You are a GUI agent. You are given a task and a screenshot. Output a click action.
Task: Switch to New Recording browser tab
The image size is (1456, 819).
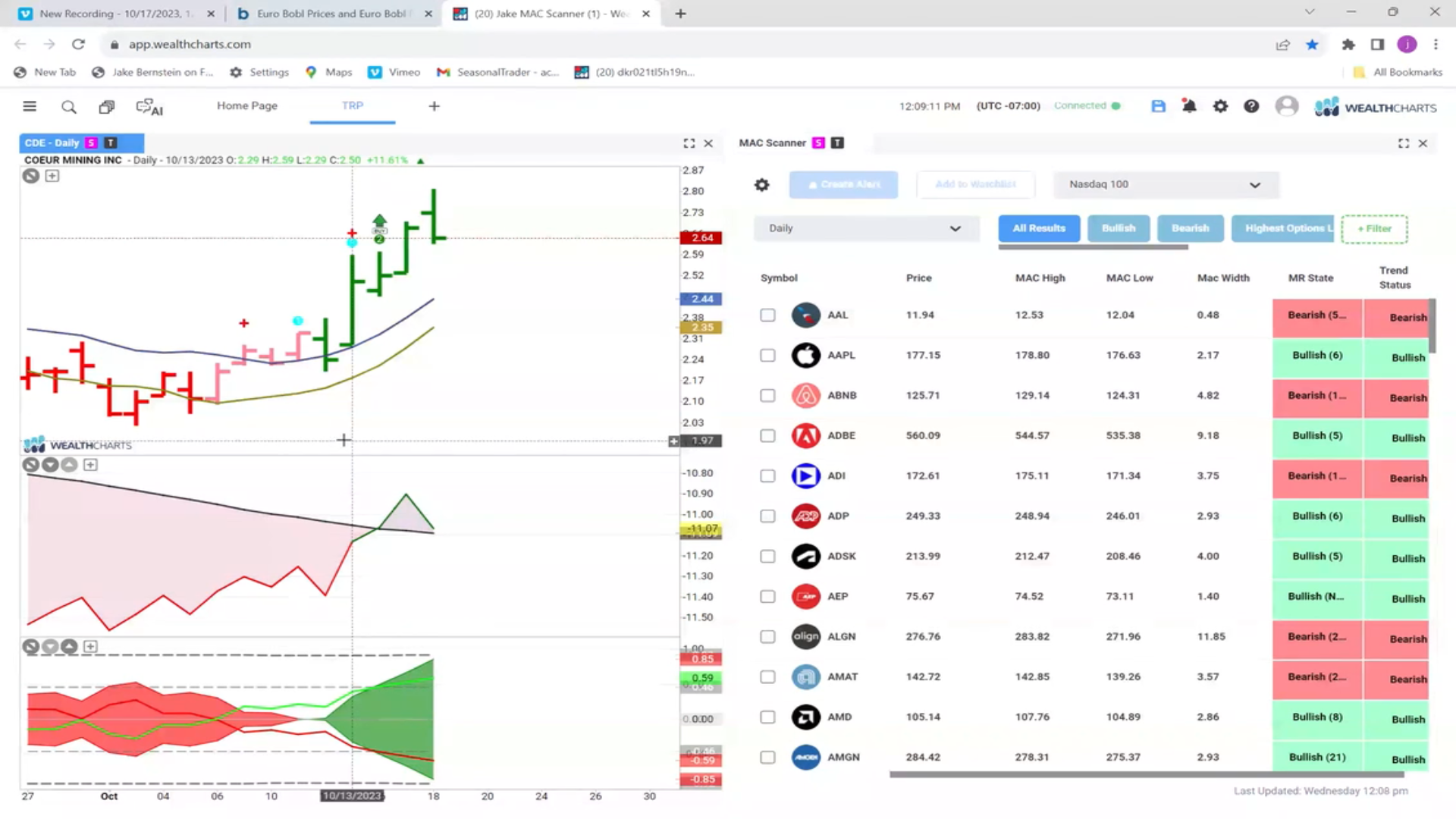[x=117, y=14]
